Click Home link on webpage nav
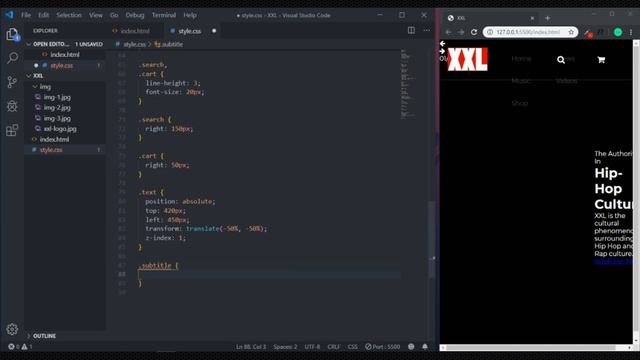 coord(521,59)
